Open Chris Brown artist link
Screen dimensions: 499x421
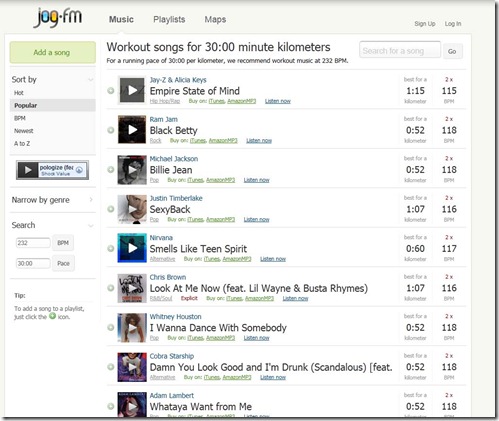click(x=168, y=277)
